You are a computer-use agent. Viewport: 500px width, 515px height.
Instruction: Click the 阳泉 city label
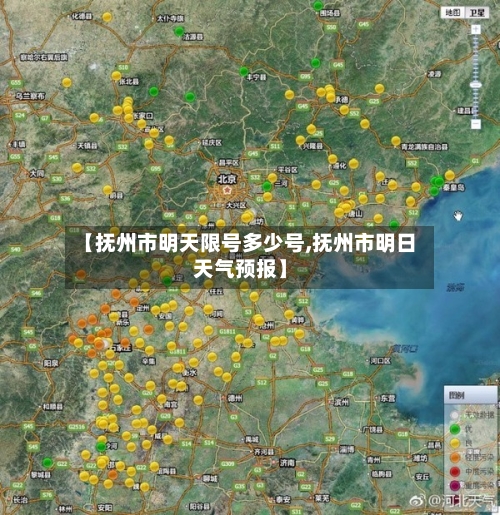pyautogui.click(x=51, y=363)
